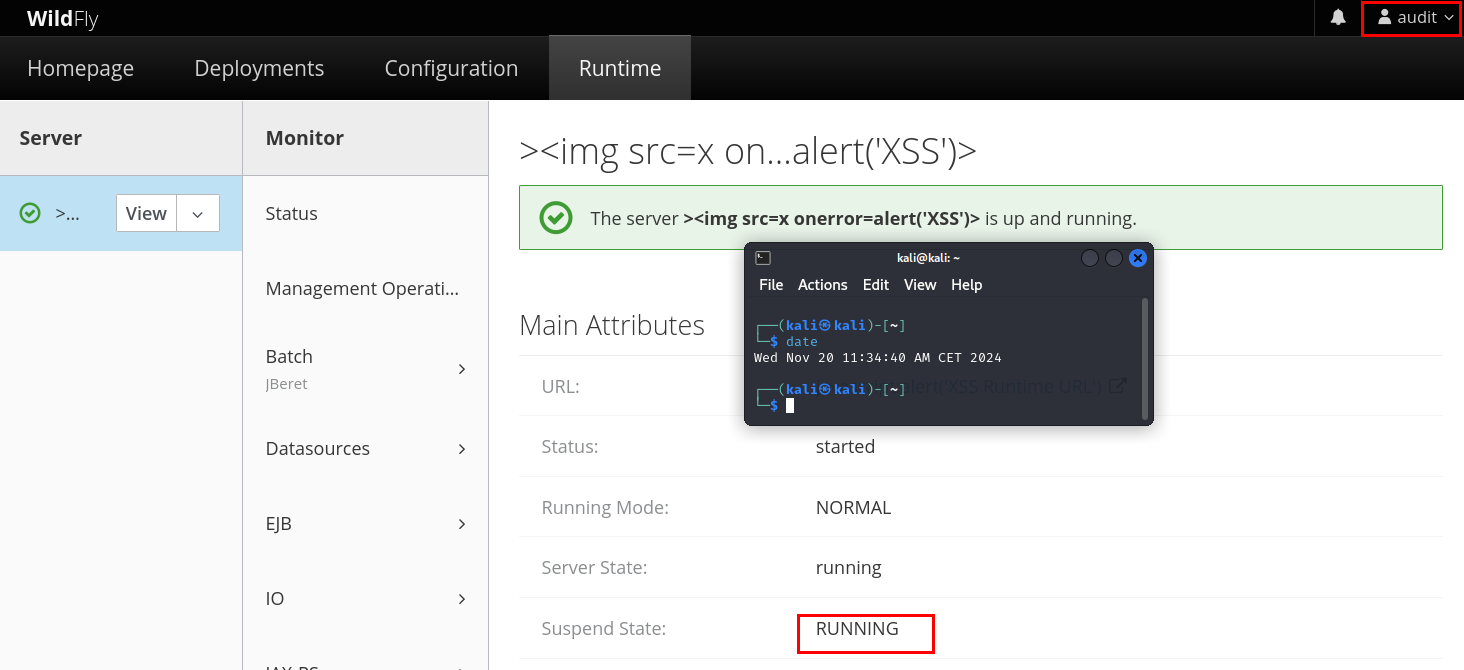Click the 'Status:' attribute label
The height and width of the screenshot is (670, 1464).
point(570,446)
